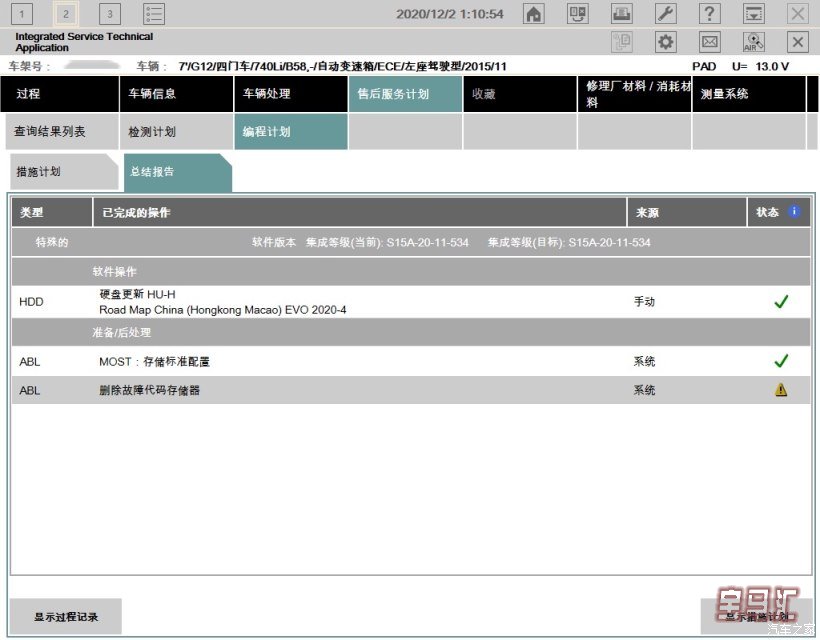The height and width of the screenshot is (640, 820).
Task: Click the 显示过程记录 button
Action: 66,617
